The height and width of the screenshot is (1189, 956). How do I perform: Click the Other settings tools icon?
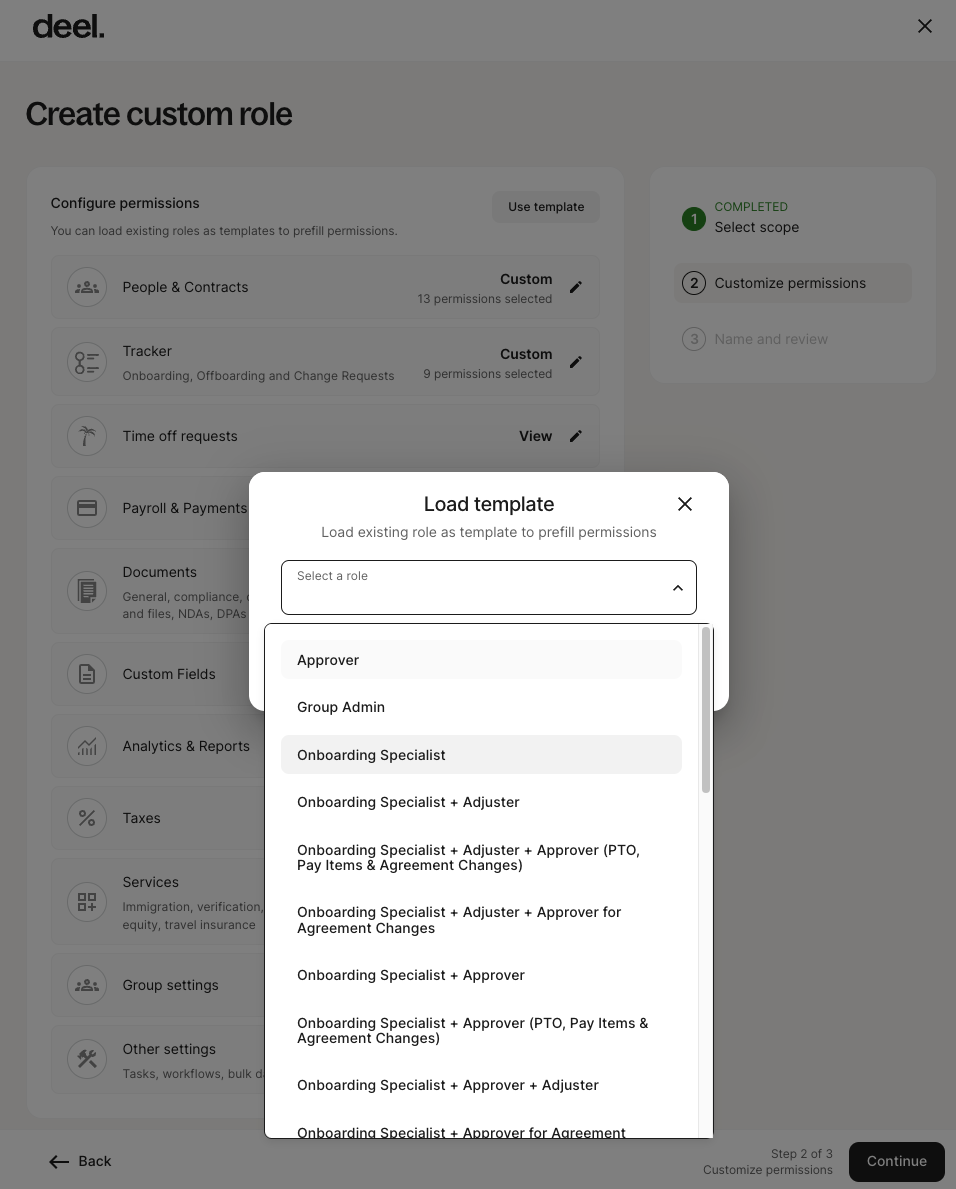(87, 1059)
